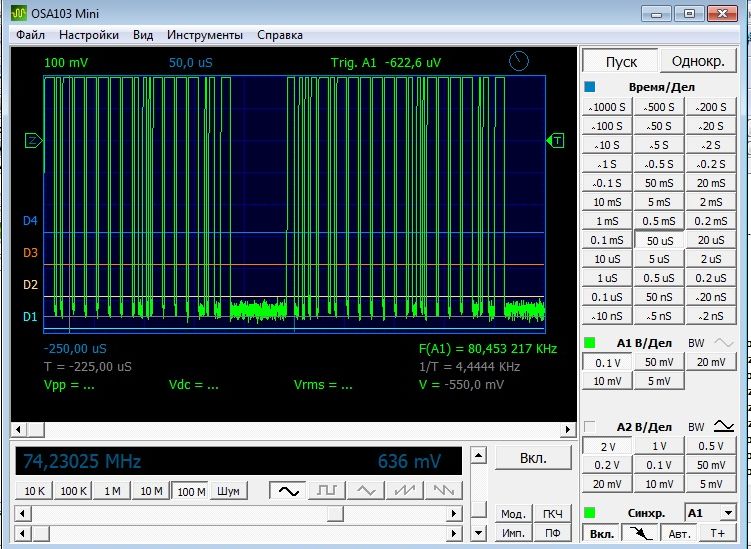Image resolution: width=751 pixels, height=549 pixels.
Task: Toggle the Вкл. sync button
Action: pos(602,533)
